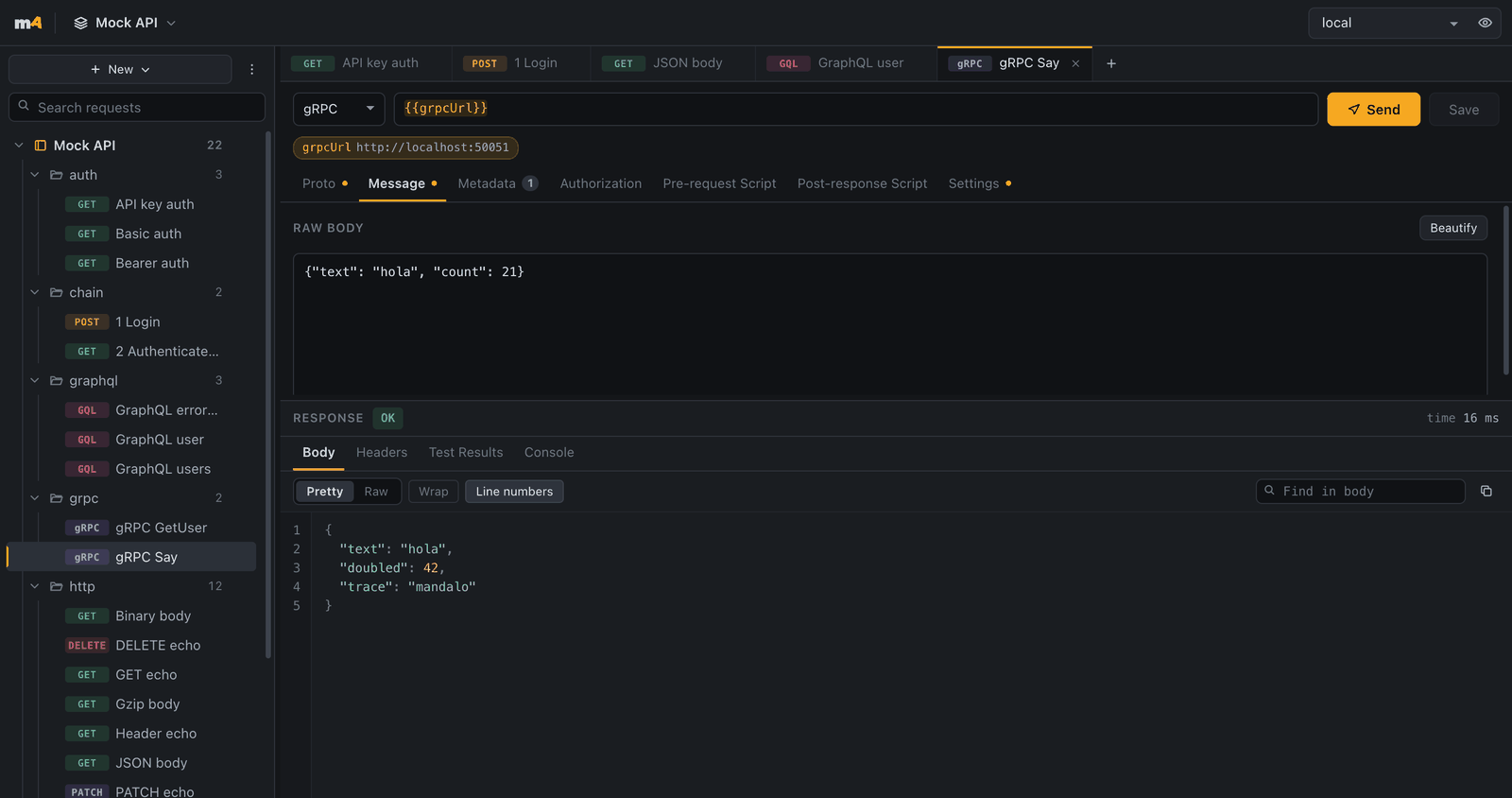The image size is (1512, 798).
Task: Click the Mock API collection icon
Action: coord(41,145)
